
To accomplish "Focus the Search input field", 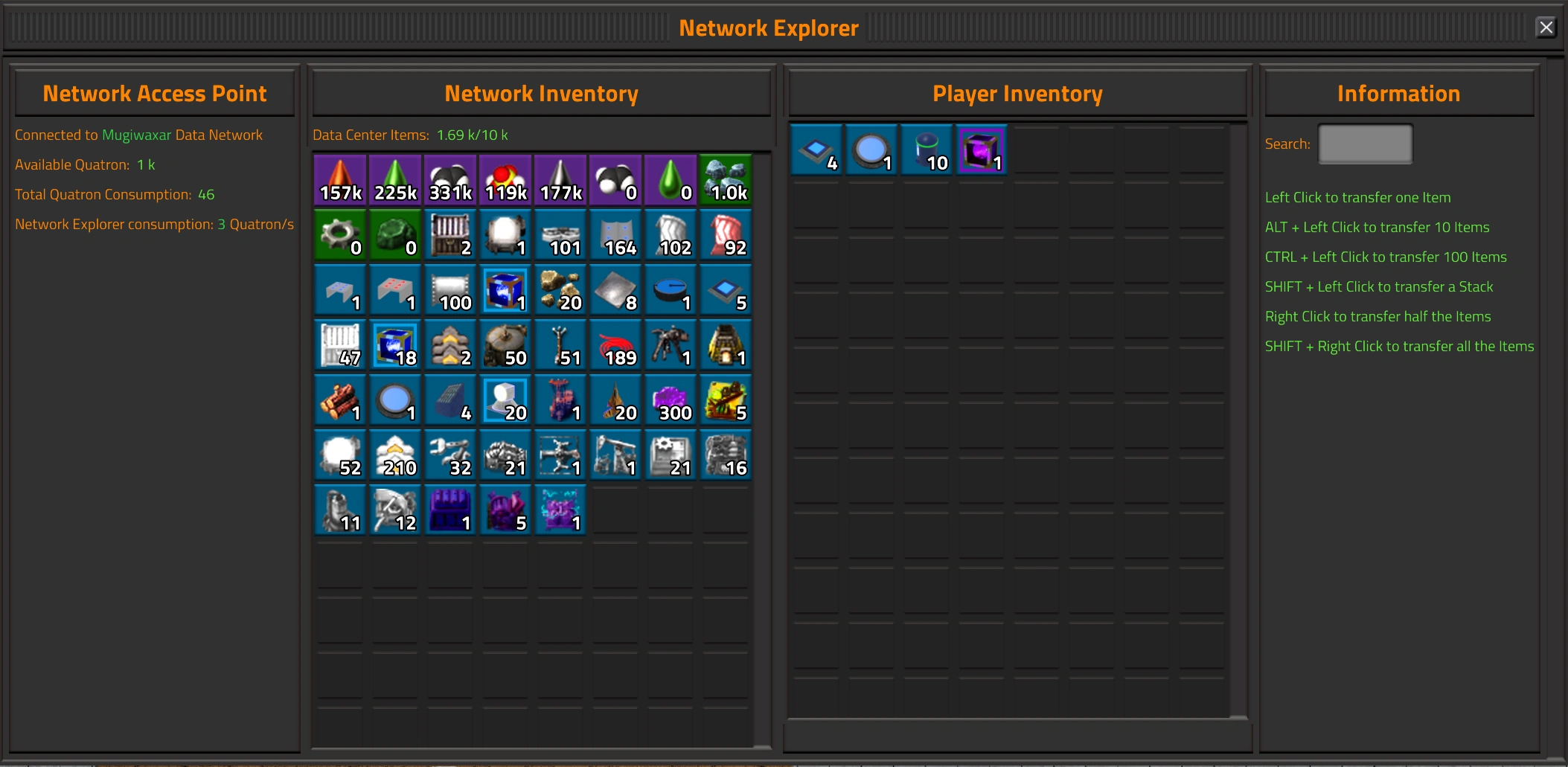I will coord(1365,144).
